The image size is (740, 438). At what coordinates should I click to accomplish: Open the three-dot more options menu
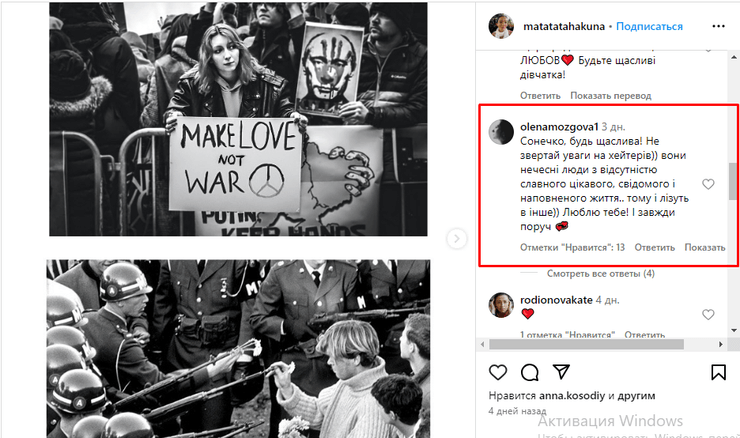coord(717,27)
